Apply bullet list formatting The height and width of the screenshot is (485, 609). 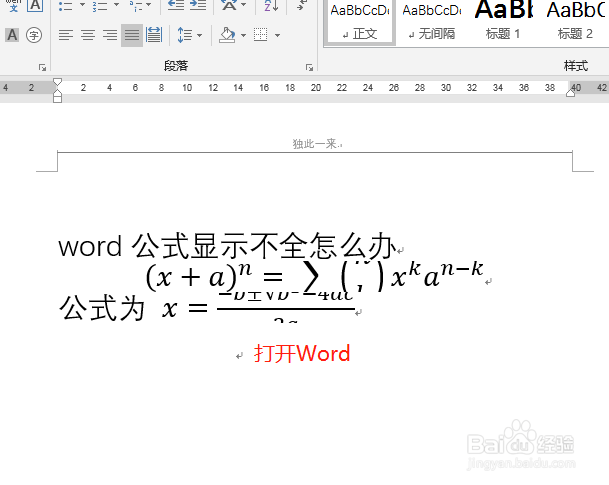(x=65, y=6)
